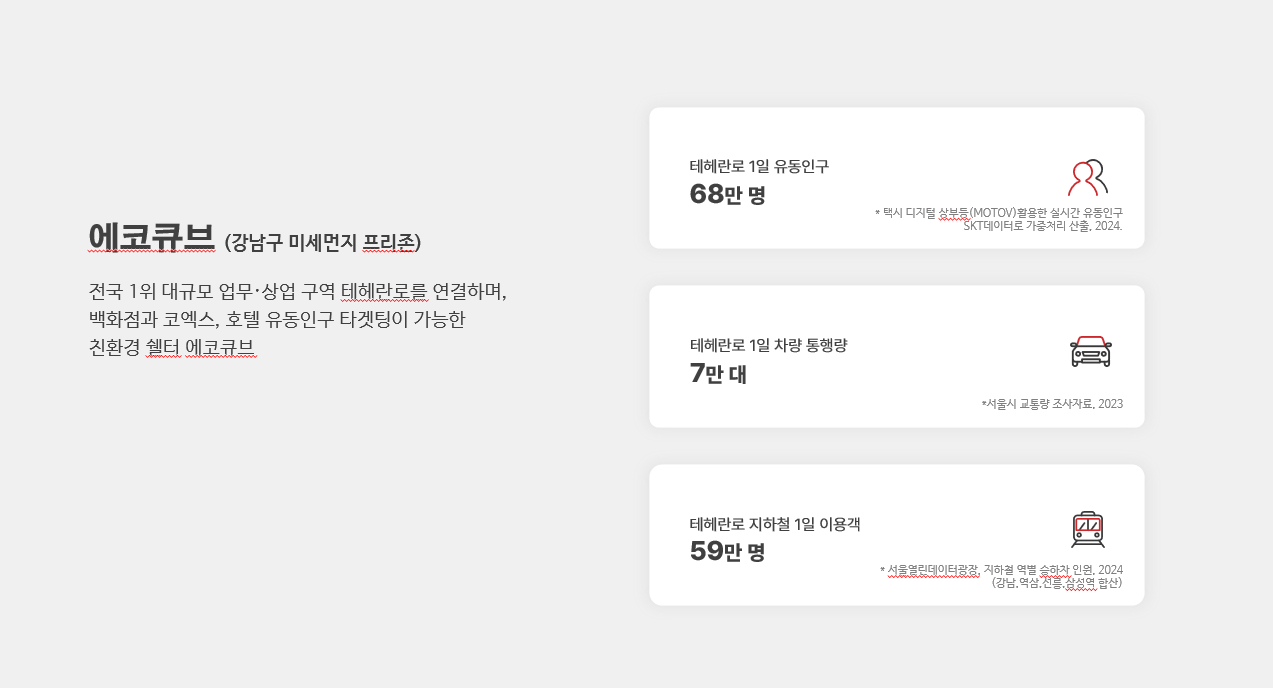Click the 강남,역삼,선릉,삼성역 합산 footnote

[1057, 582]
